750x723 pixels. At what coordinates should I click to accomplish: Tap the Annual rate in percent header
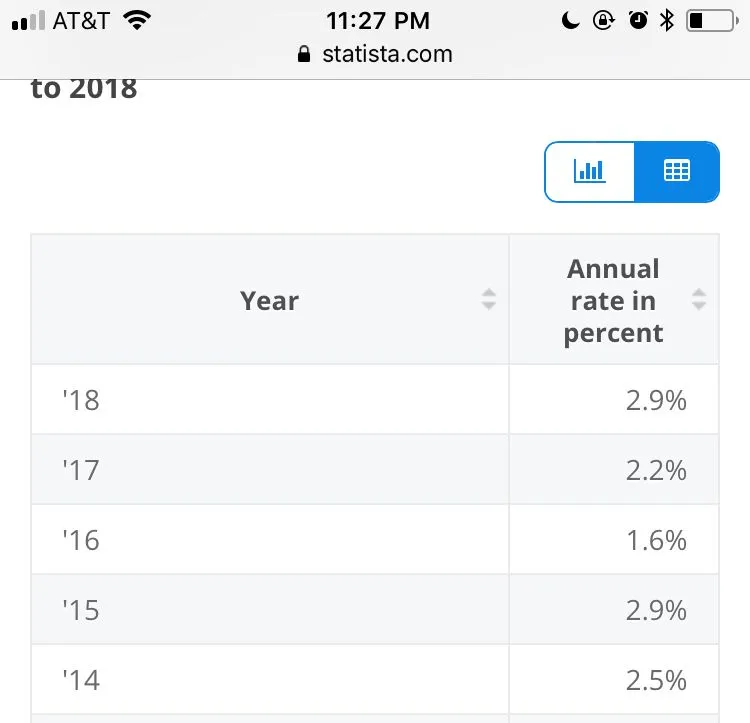click(x=613, y=300)
